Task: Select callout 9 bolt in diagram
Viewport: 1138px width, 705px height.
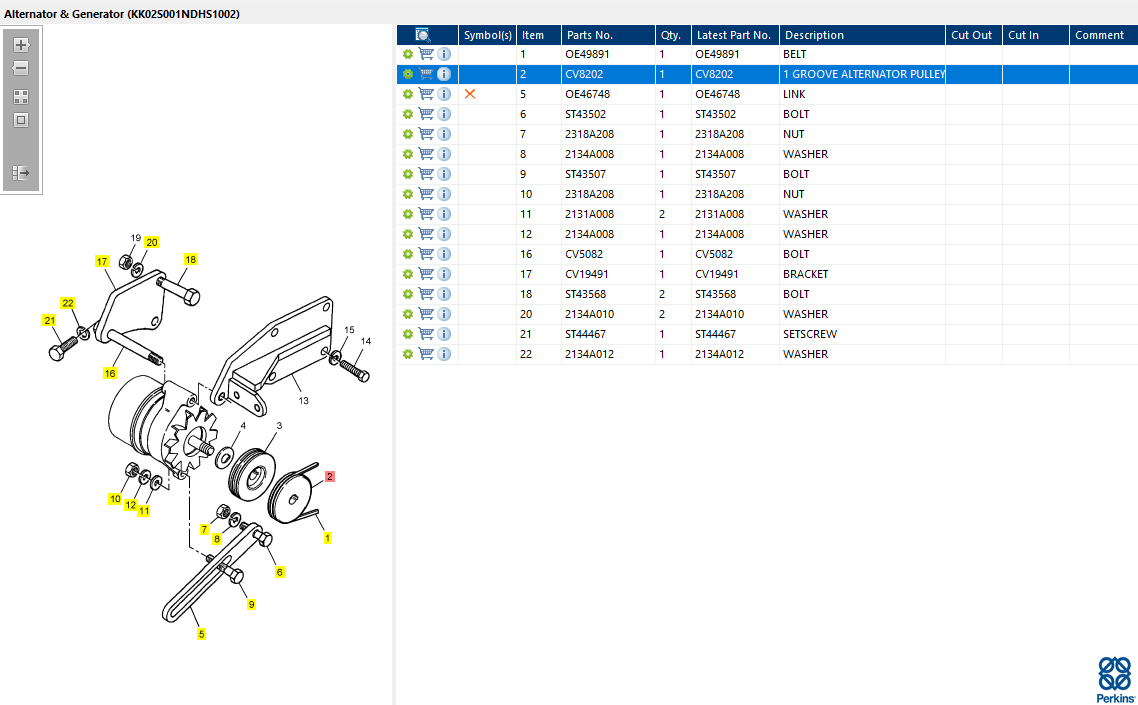Action: 251,604
